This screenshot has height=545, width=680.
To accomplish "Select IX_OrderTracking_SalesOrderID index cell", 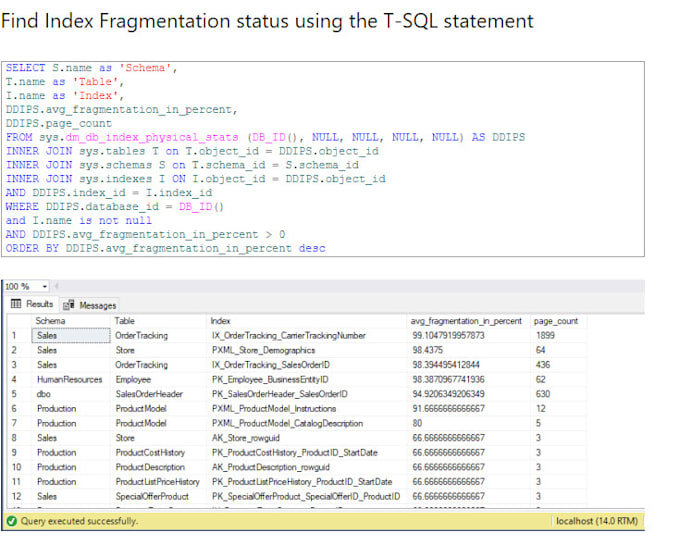I will pos(271,365).
